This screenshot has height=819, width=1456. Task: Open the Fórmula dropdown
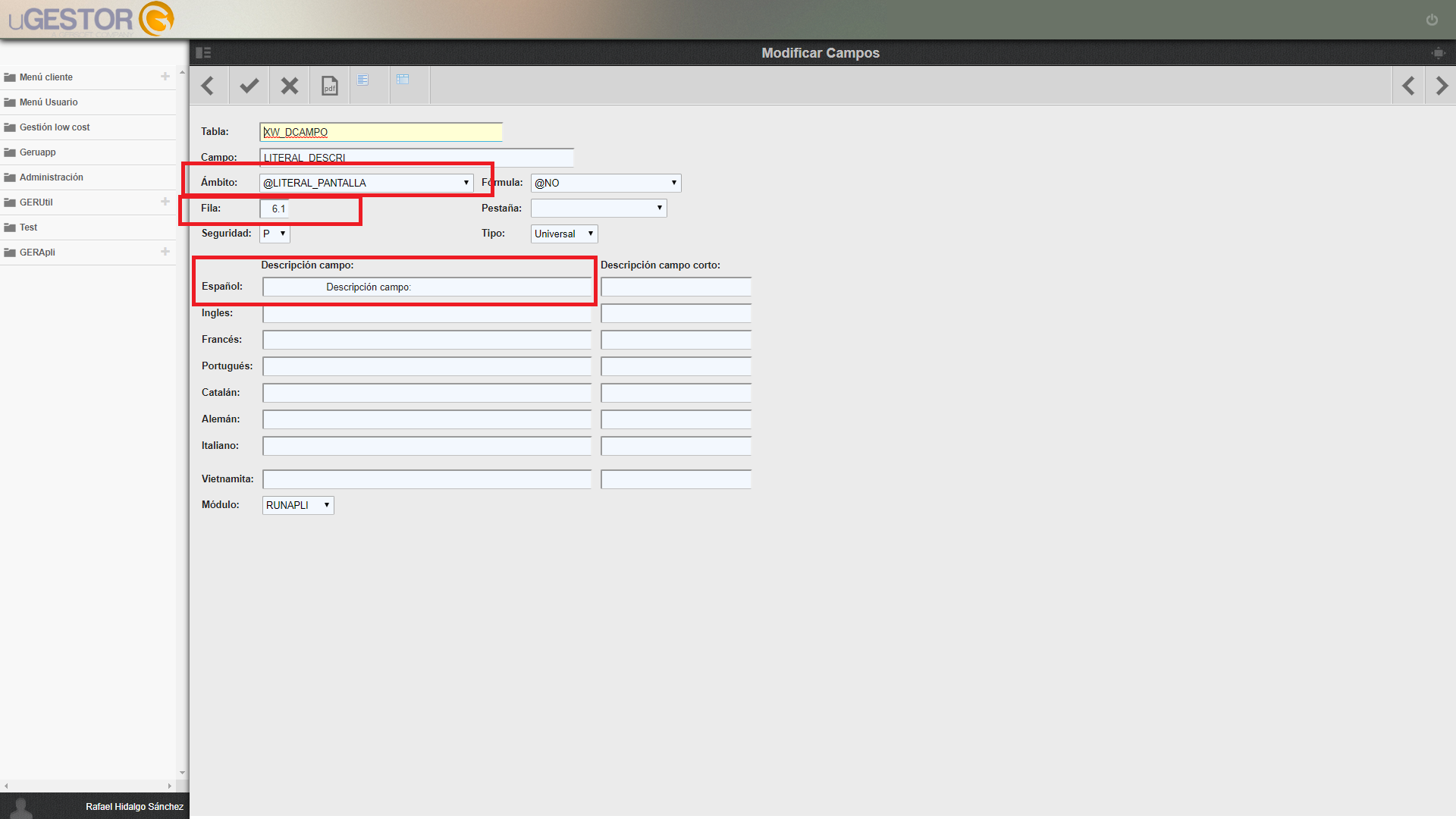[606, 183]
